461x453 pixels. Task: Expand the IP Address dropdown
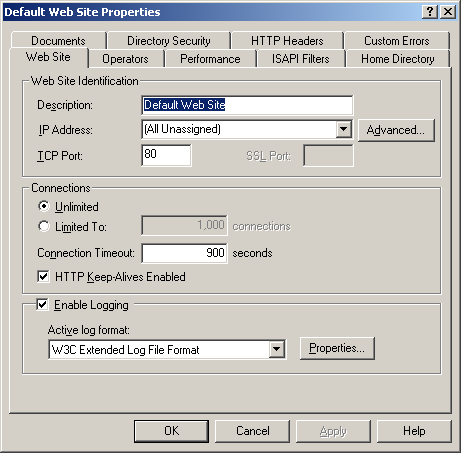[344, 129]
